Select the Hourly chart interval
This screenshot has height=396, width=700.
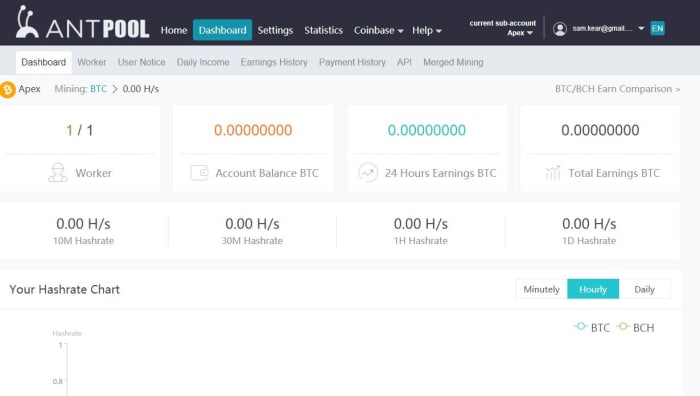click(593, 289)
